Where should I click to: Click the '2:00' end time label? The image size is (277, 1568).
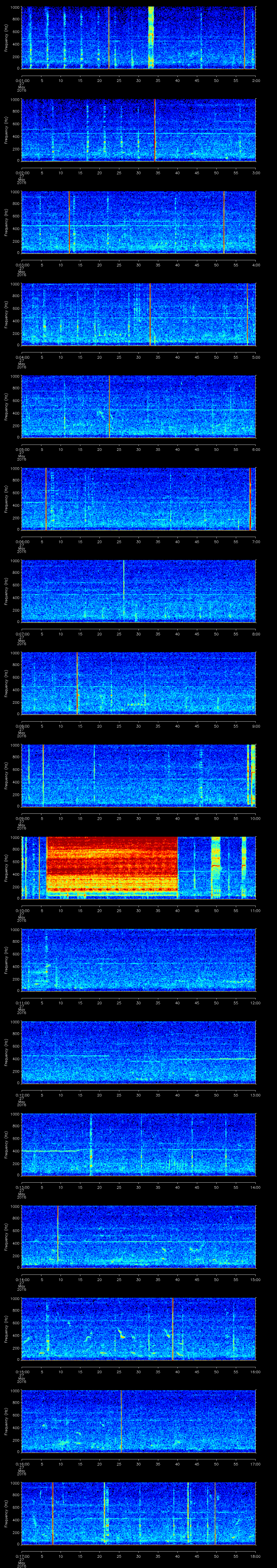pyautogui.click(x=256, y=80)
